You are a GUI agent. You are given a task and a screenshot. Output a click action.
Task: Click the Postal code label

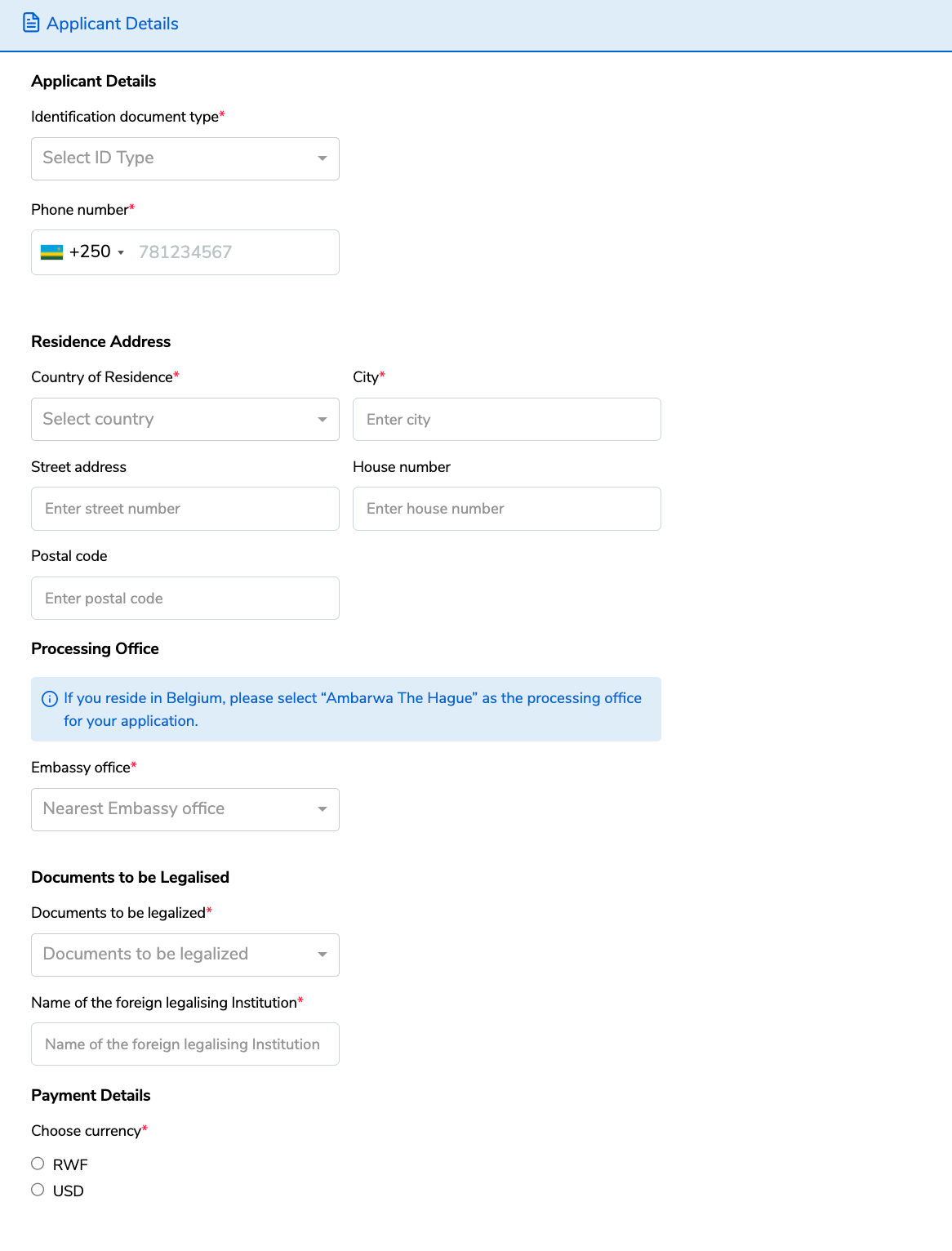69,556
